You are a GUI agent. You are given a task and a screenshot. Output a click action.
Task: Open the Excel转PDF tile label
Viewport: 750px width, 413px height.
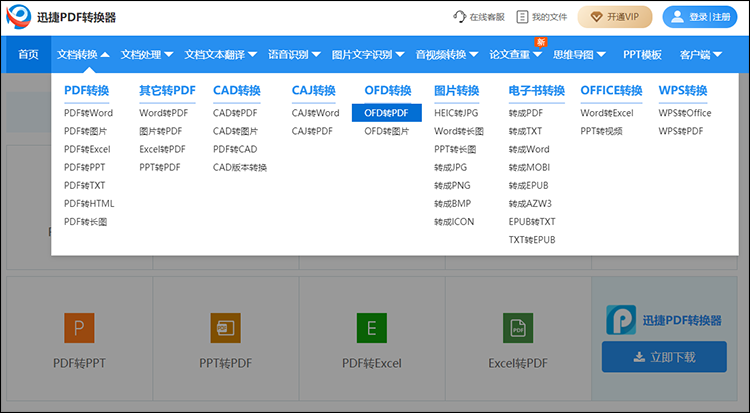(x=518, y=363)
